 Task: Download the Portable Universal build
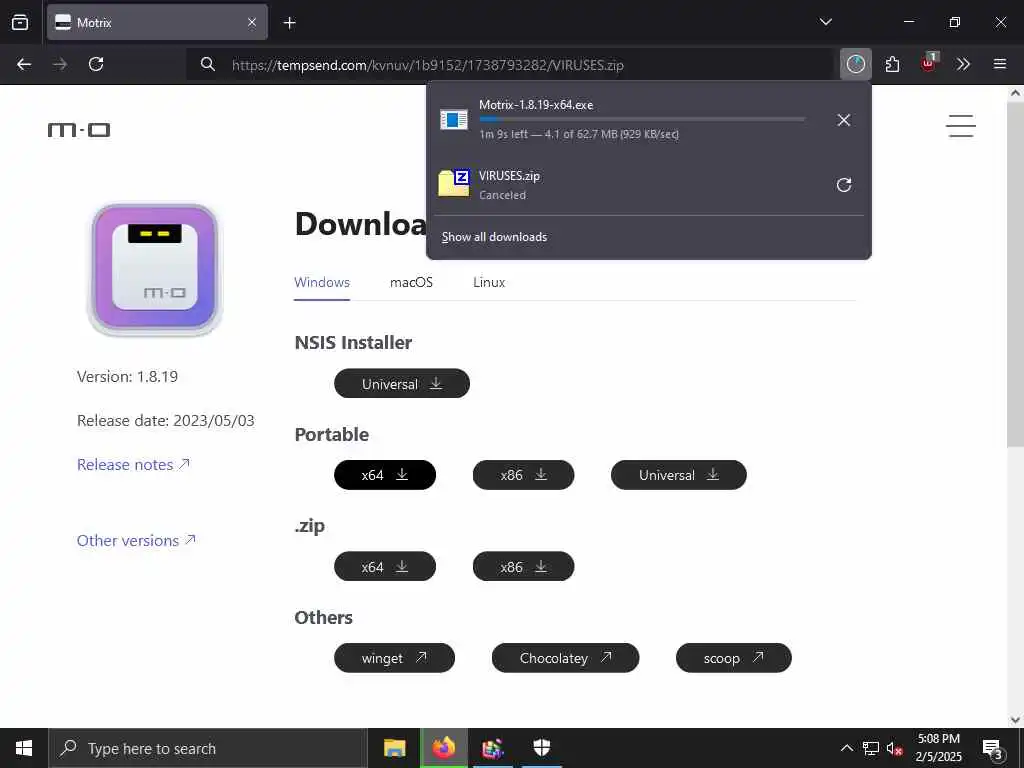pyautogui.click(x=679, y=475)
